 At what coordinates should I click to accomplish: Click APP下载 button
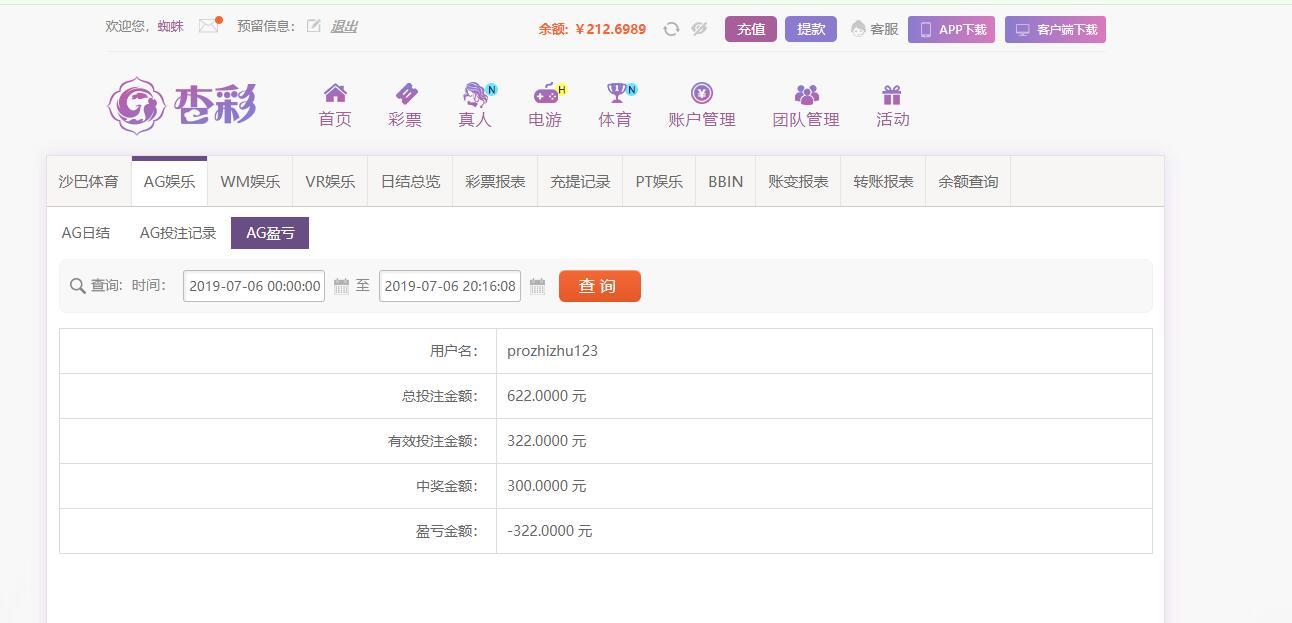pyautogui.click(x=951, y=29)
